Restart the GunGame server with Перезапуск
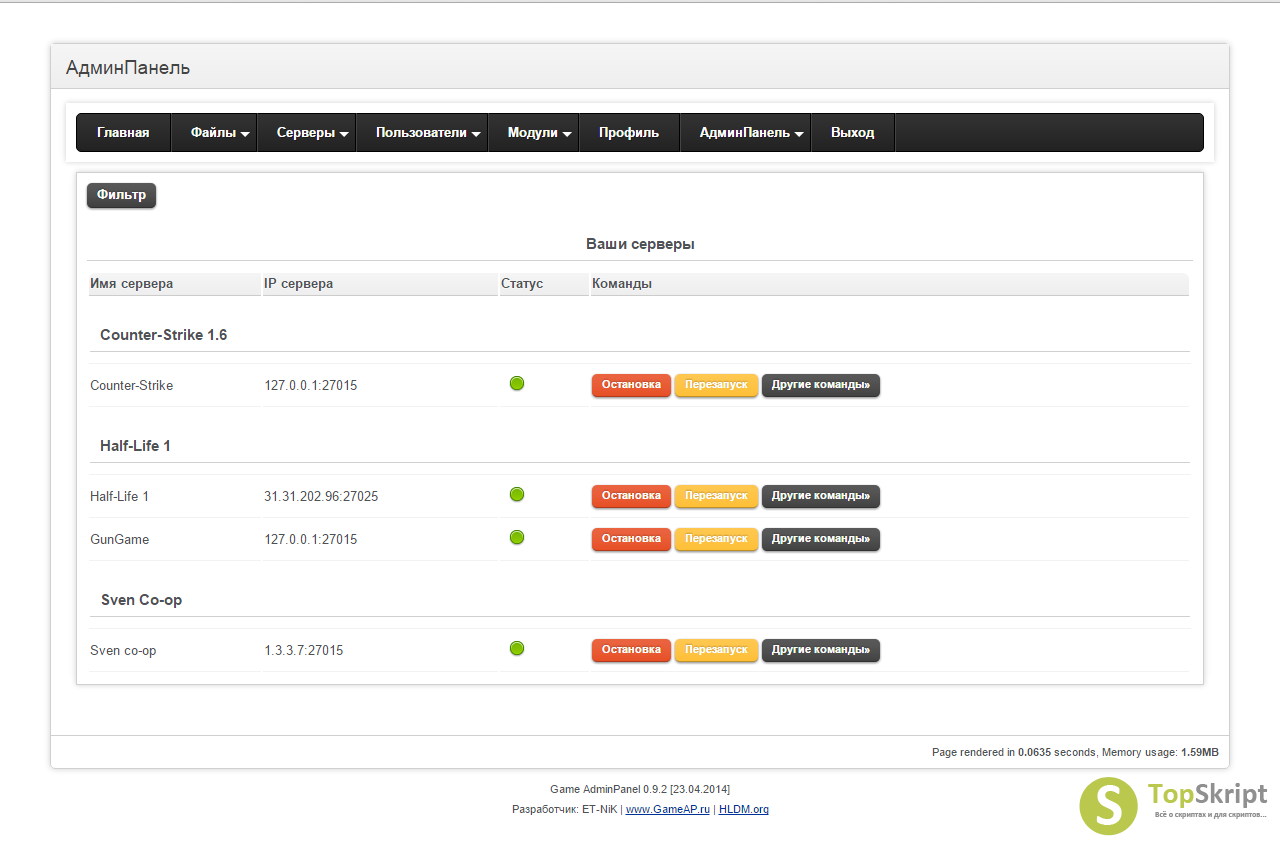 (716, 539)
